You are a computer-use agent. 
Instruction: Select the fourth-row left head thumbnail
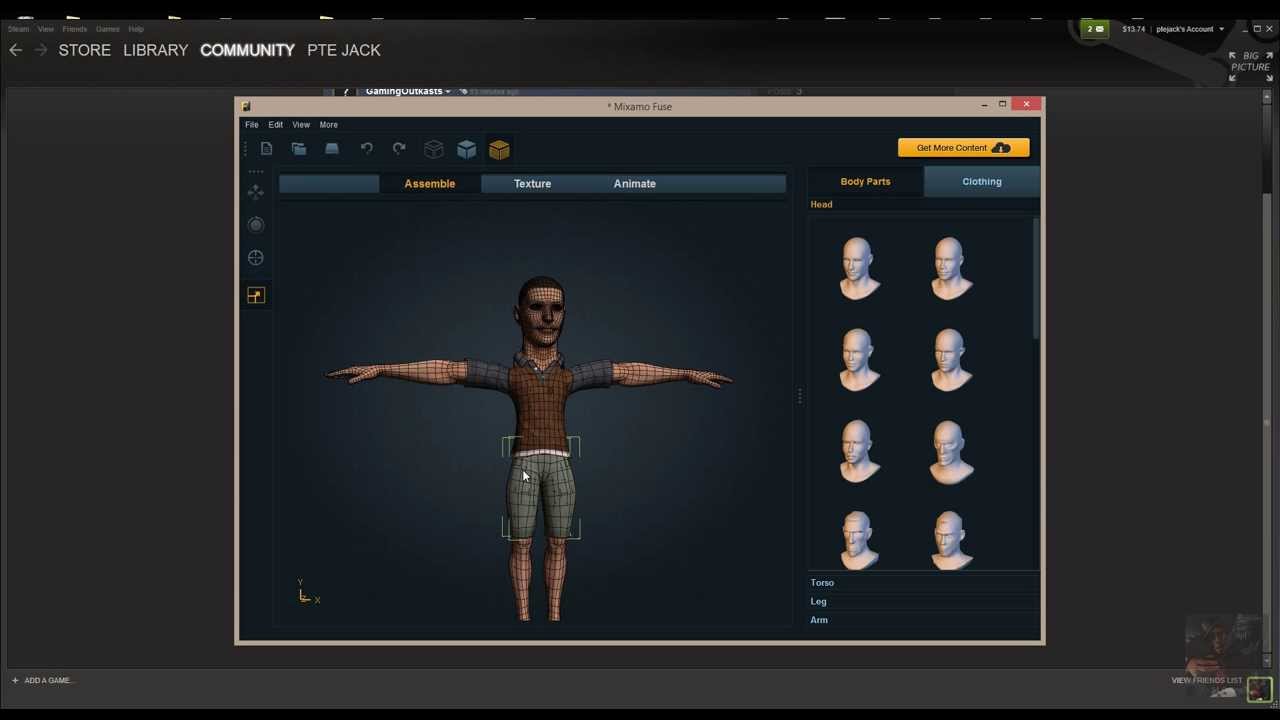click(x=859, y=539)
